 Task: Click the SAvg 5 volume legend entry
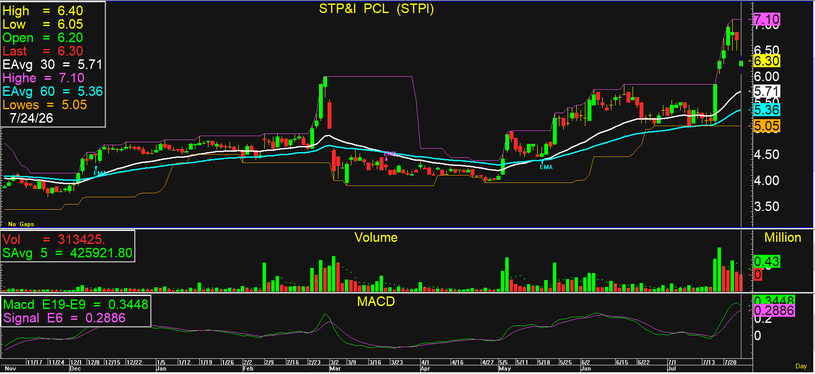click(x=68, y=253)
